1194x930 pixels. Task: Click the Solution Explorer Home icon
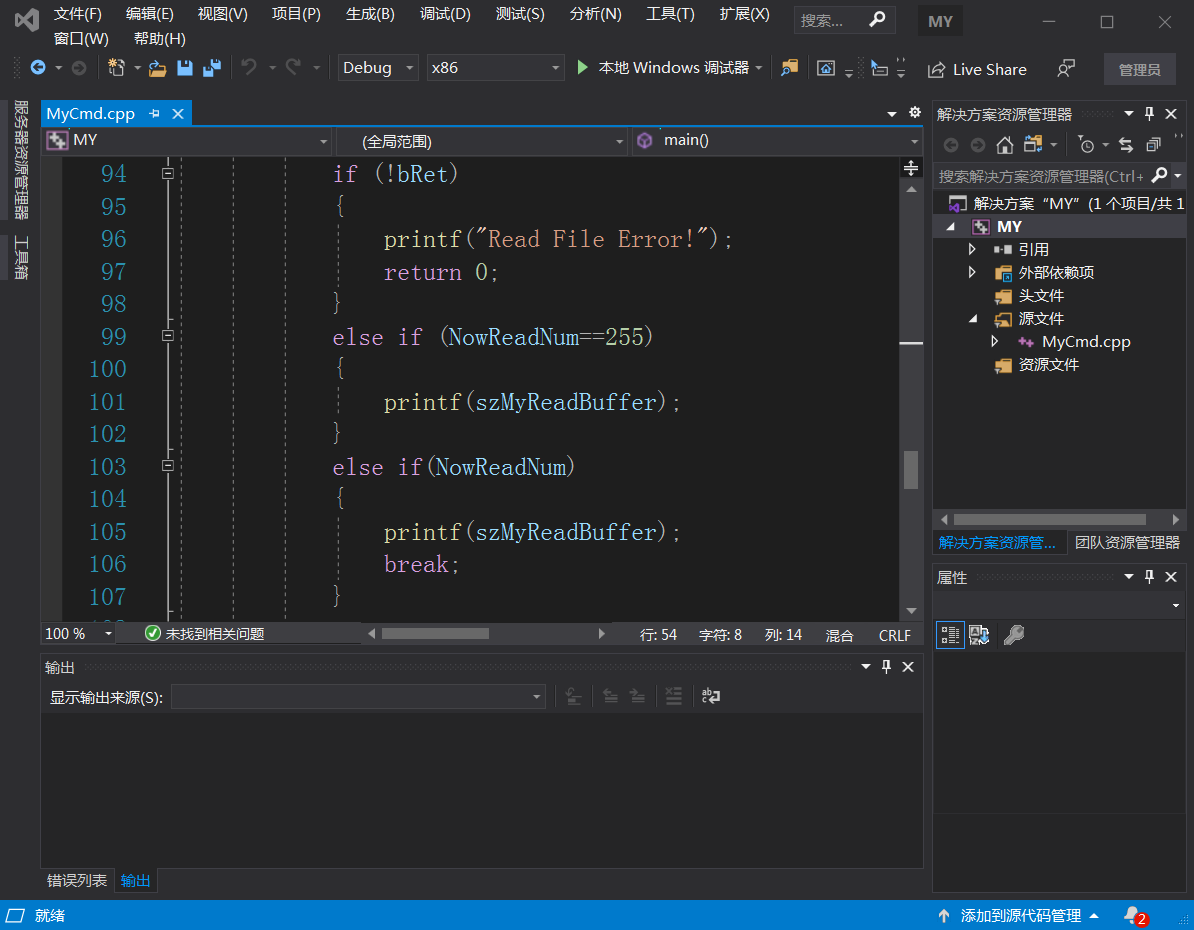click(1005, 145)
